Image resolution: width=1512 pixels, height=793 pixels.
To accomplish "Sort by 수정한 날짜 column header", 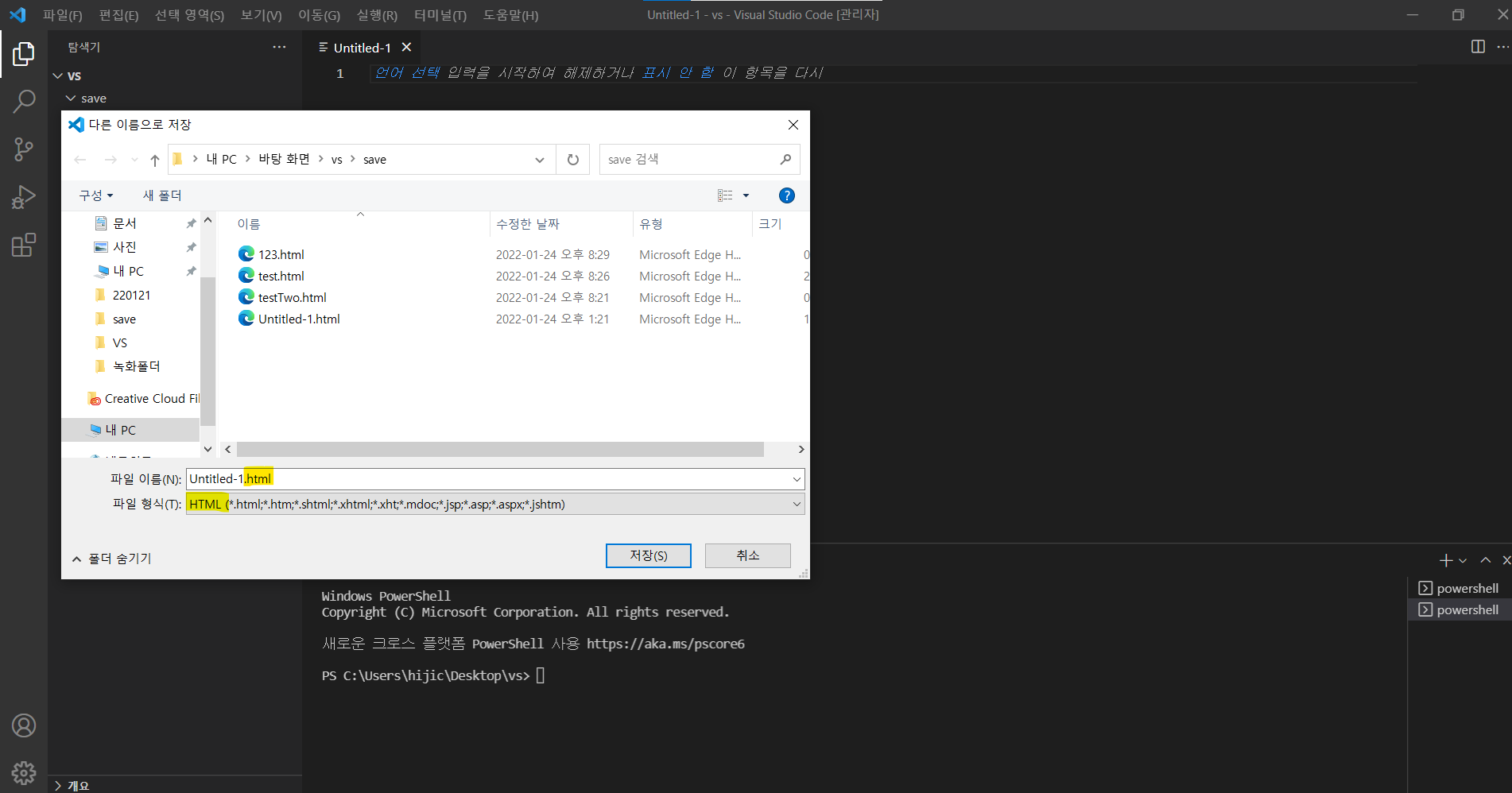I will pos(528,224).
